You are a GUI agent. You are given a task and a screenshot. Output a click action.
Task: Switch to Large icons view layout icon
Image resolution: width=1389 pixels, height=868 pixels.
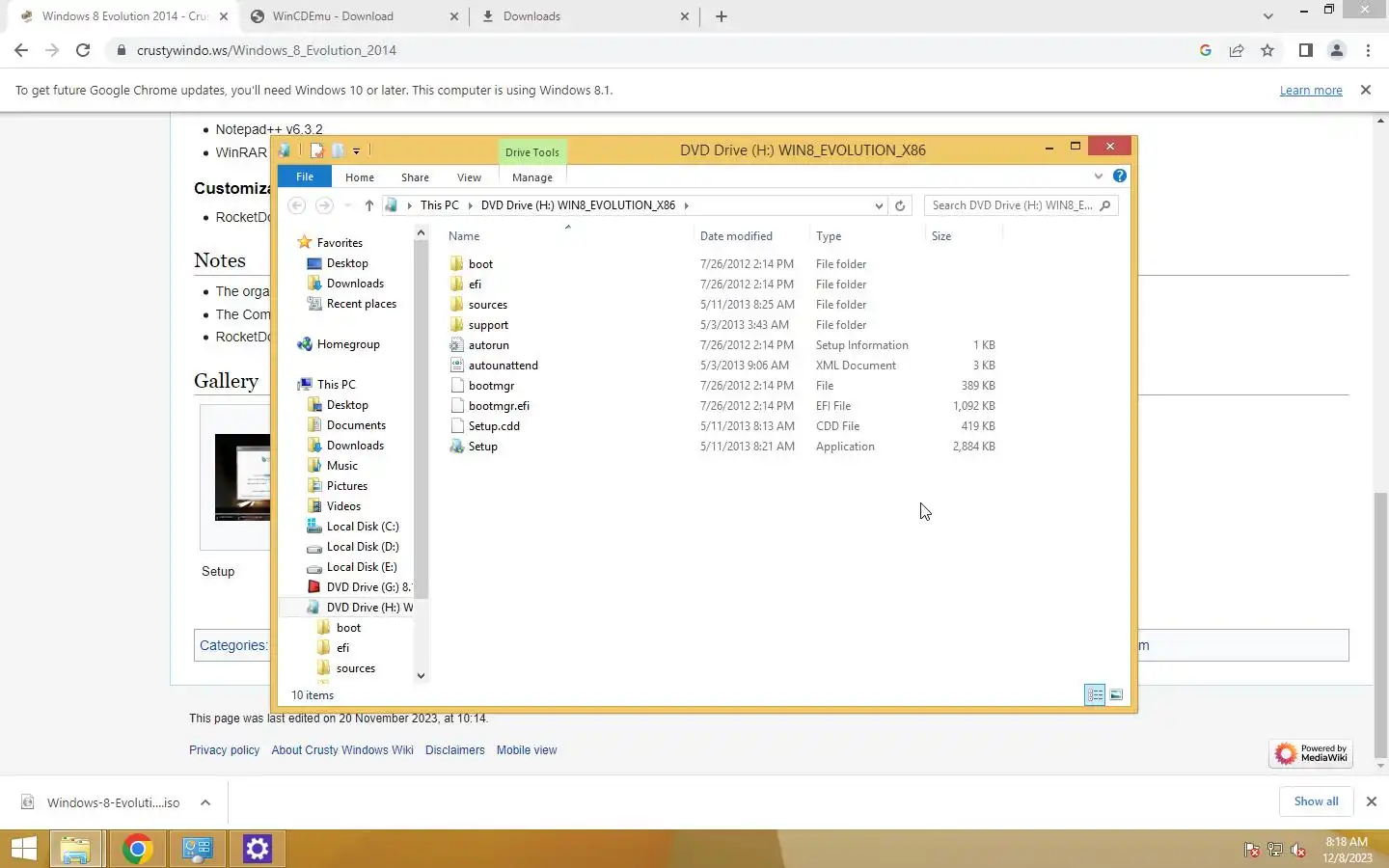pos(1116,694)
